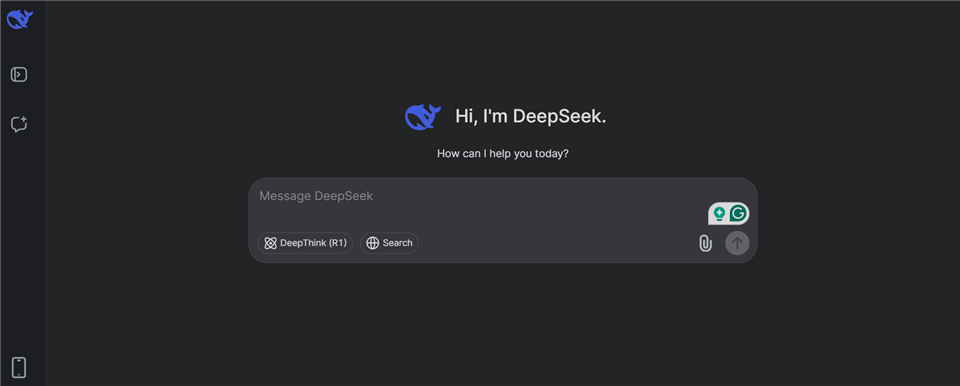Click the atom icon in DeepThink button

coord(270,243)
